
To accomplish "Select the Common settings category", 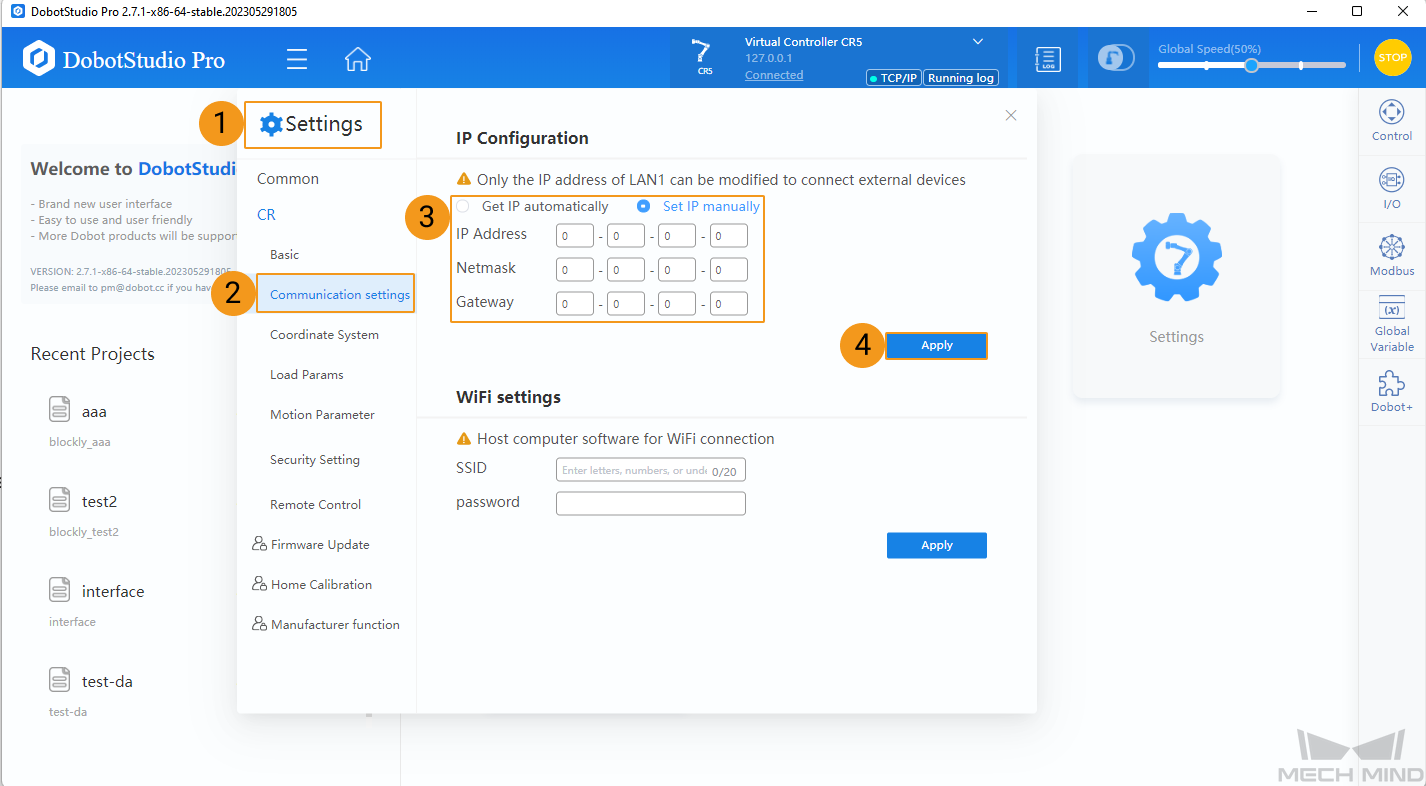I will tap(288, 179).
